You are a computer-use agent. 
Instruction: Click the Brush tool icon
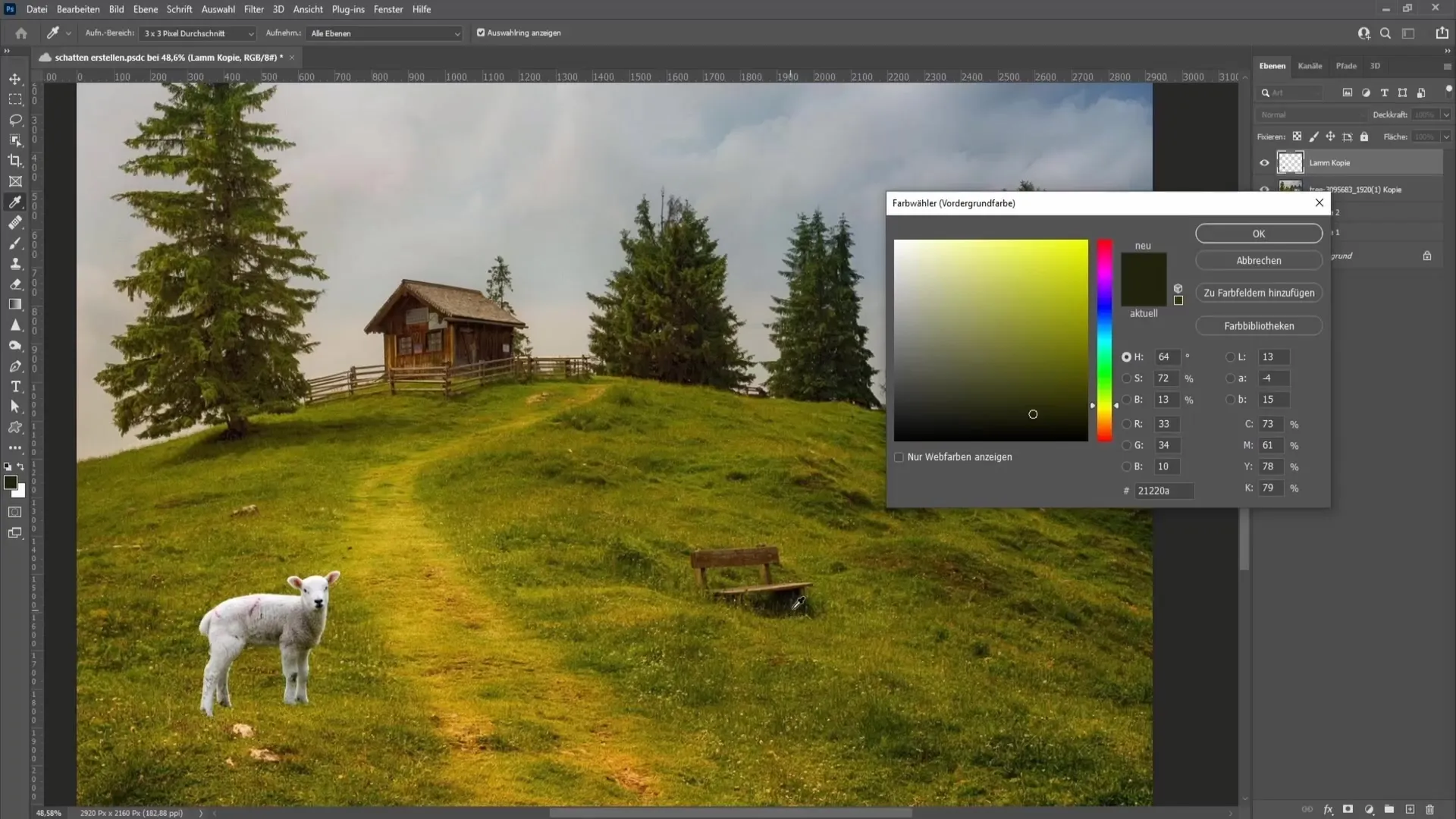[15, 243]
